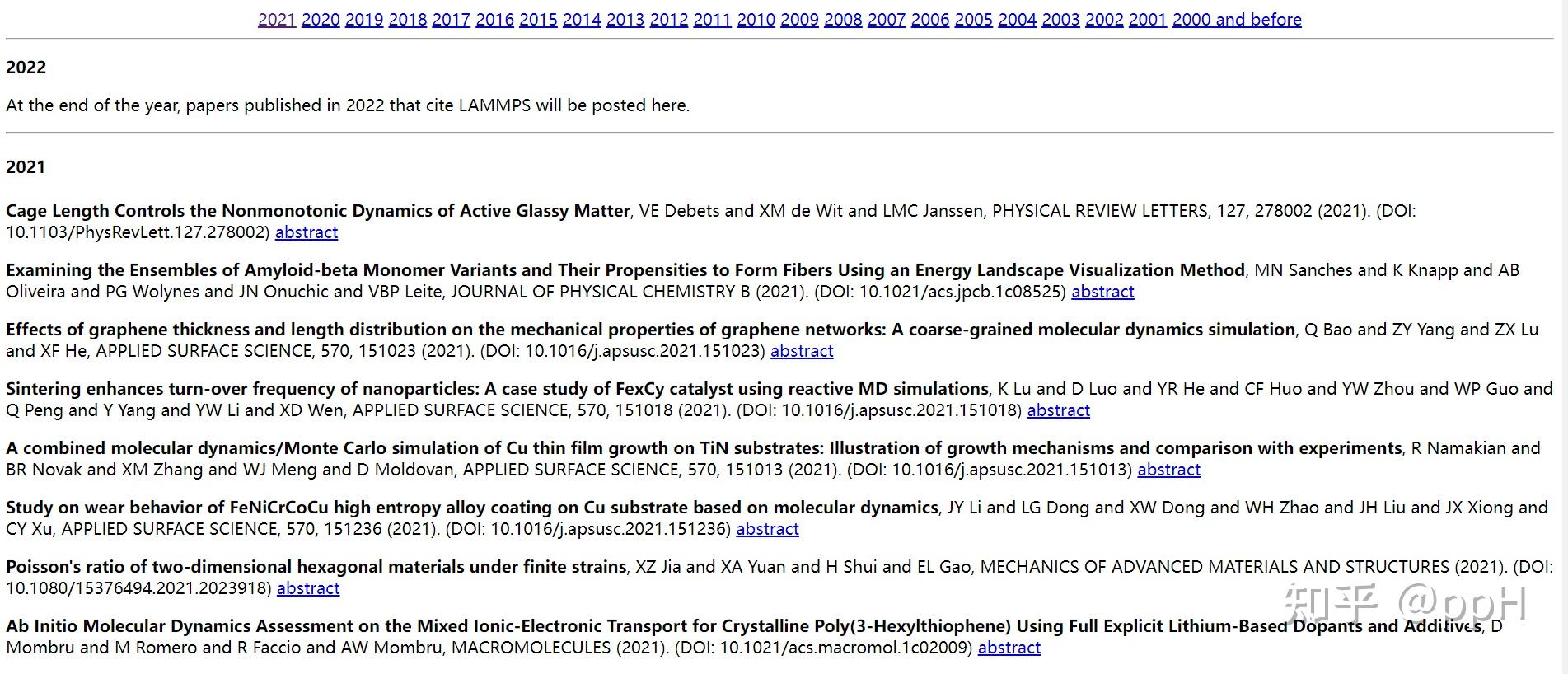Select the 2012 year link
This screenshot has height=674, width=1568.
click(669, 20)
